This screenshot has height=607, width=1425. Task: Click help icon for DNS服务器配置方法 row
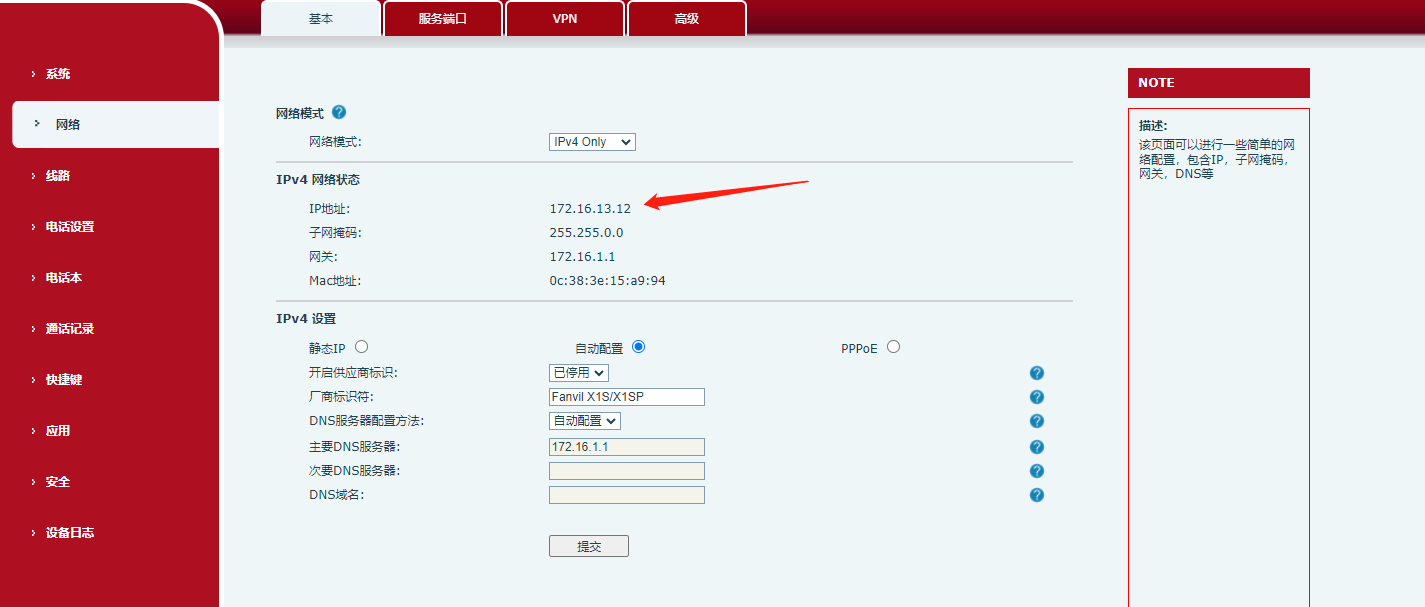[1036, 421]
